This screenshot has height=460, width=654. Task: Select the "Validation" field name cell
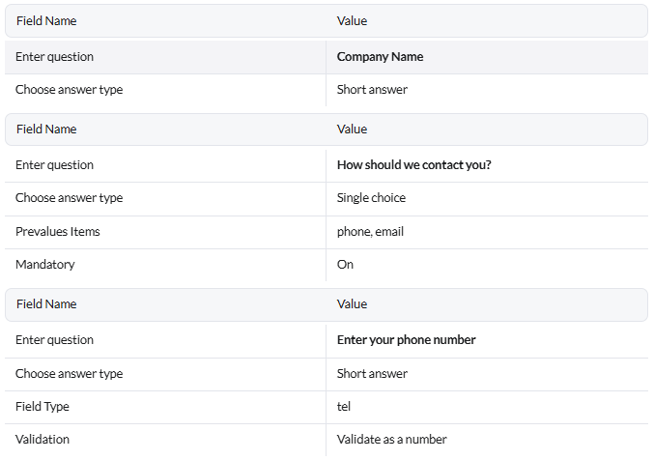pos(42,440)
